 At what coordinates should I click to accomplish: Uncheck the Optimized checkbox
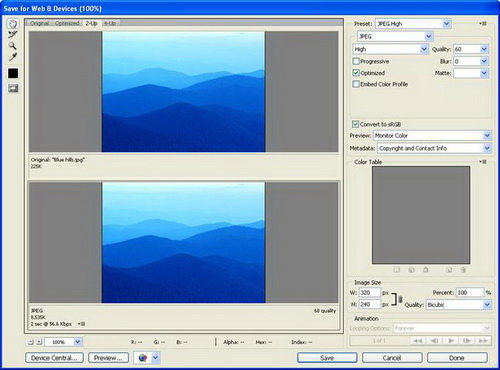[356, 72]
